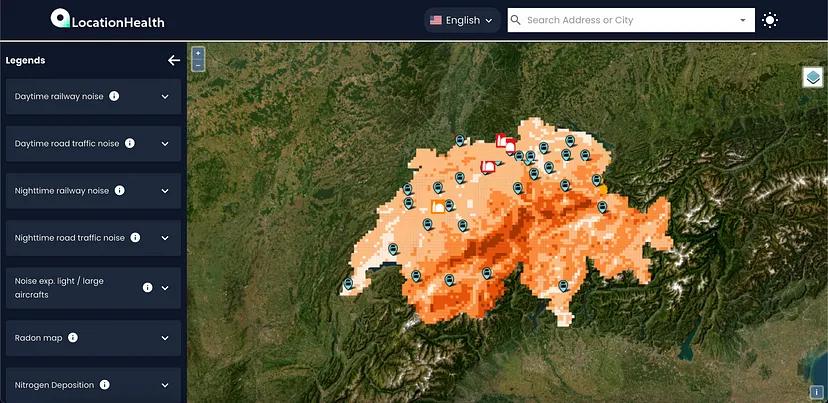The width and height of the screenshot is (828, 403).
Task: Zoom in the map with plus button
Action: tap(198, 53)
